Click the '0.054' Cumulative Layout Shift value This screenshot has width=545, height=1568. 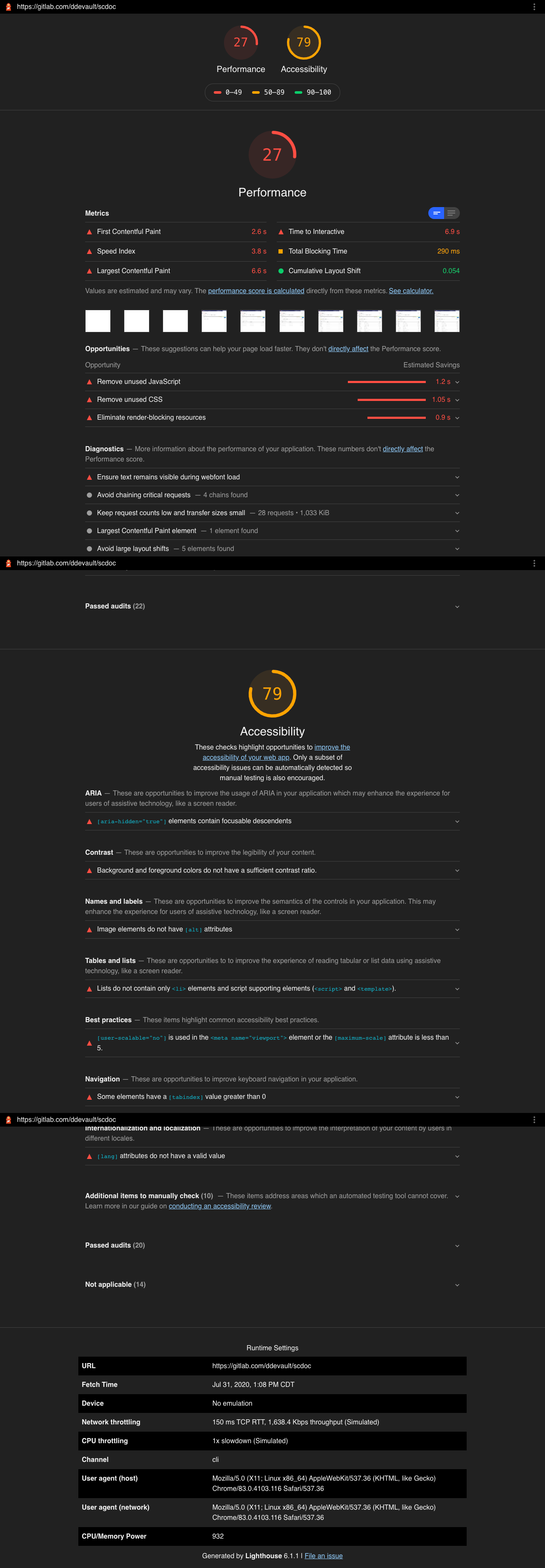click(x=451, y=271)
